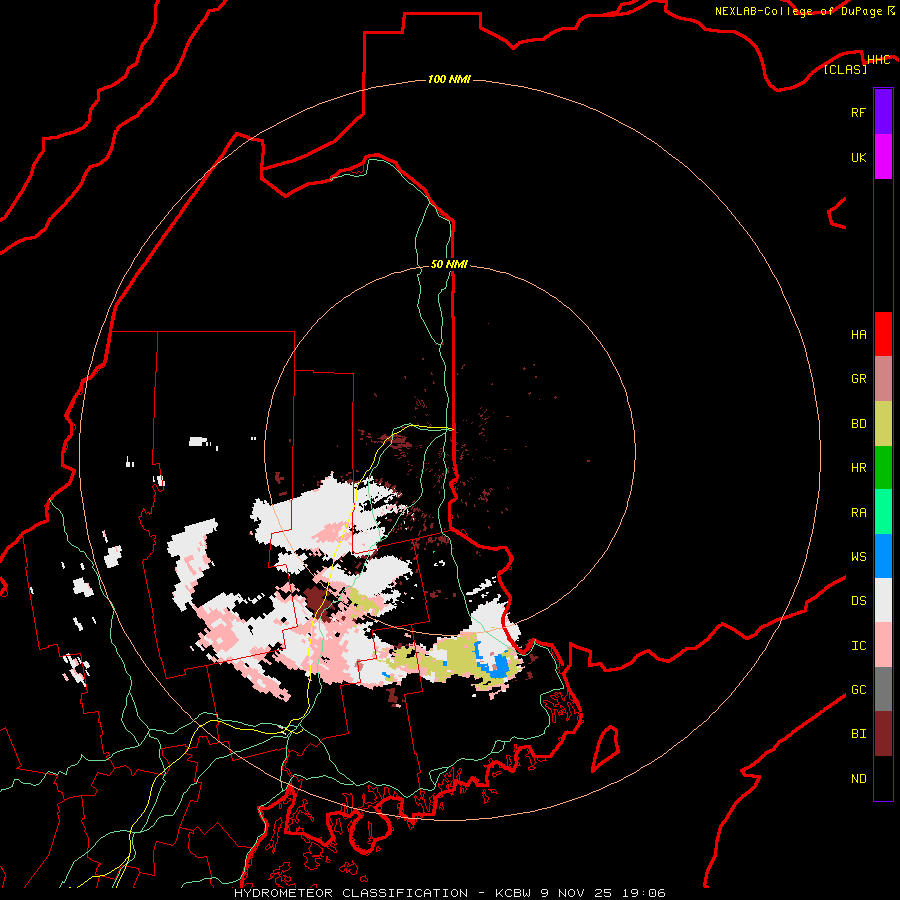Click the small island outline offshore
900x900 pixels.
606,748
